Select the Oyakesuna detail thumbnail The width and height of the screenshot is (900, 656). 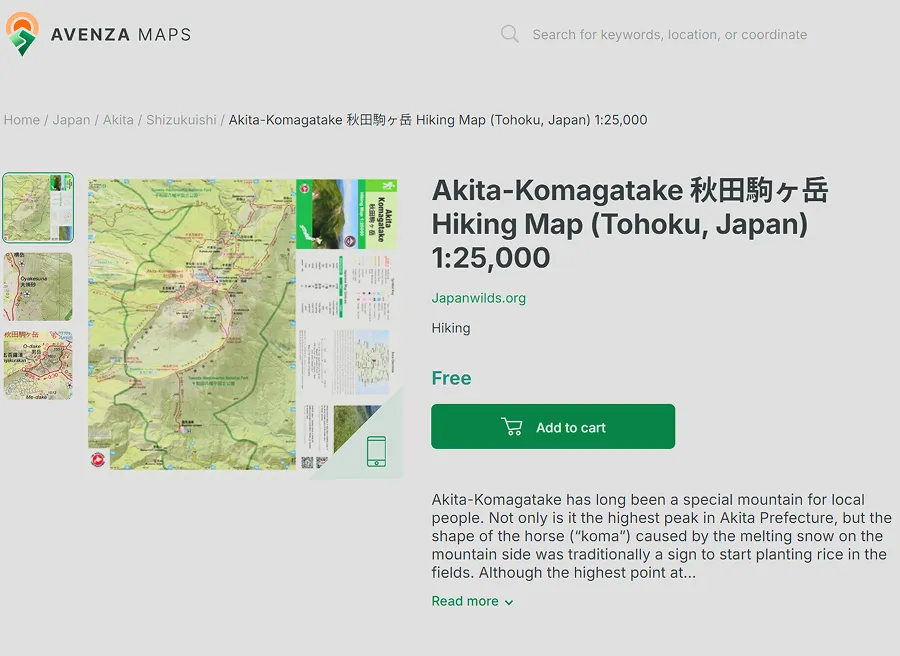click(38, 286)
